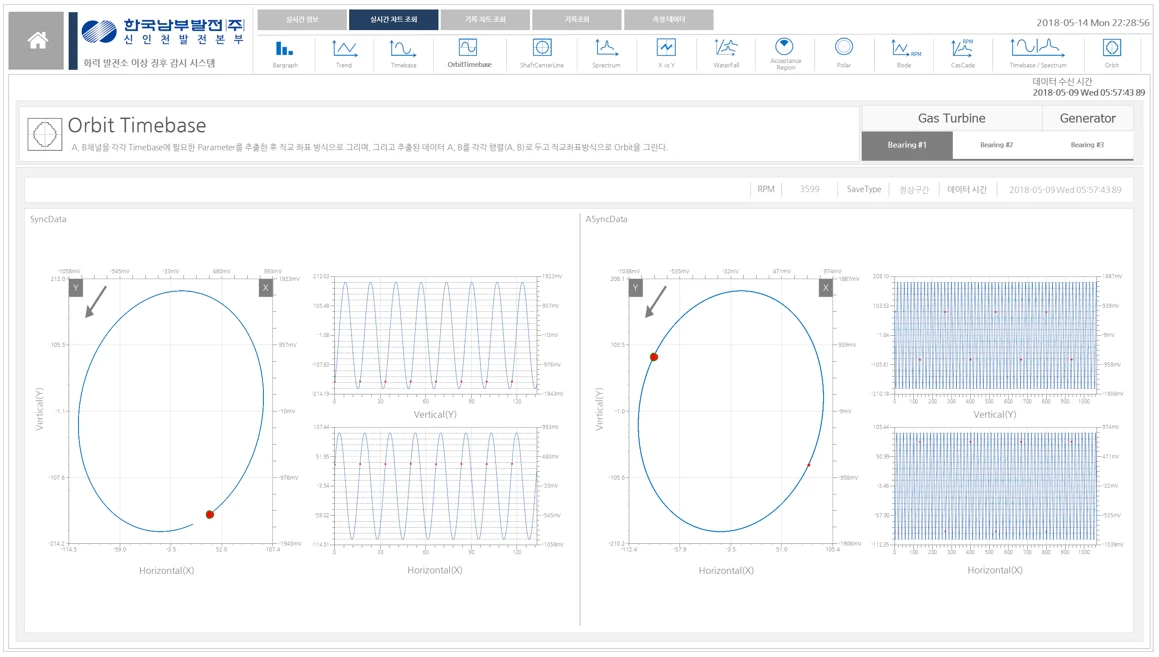The image size is (1159, 657).
Task: Click the SyncData section label
Action: (48, 219)
